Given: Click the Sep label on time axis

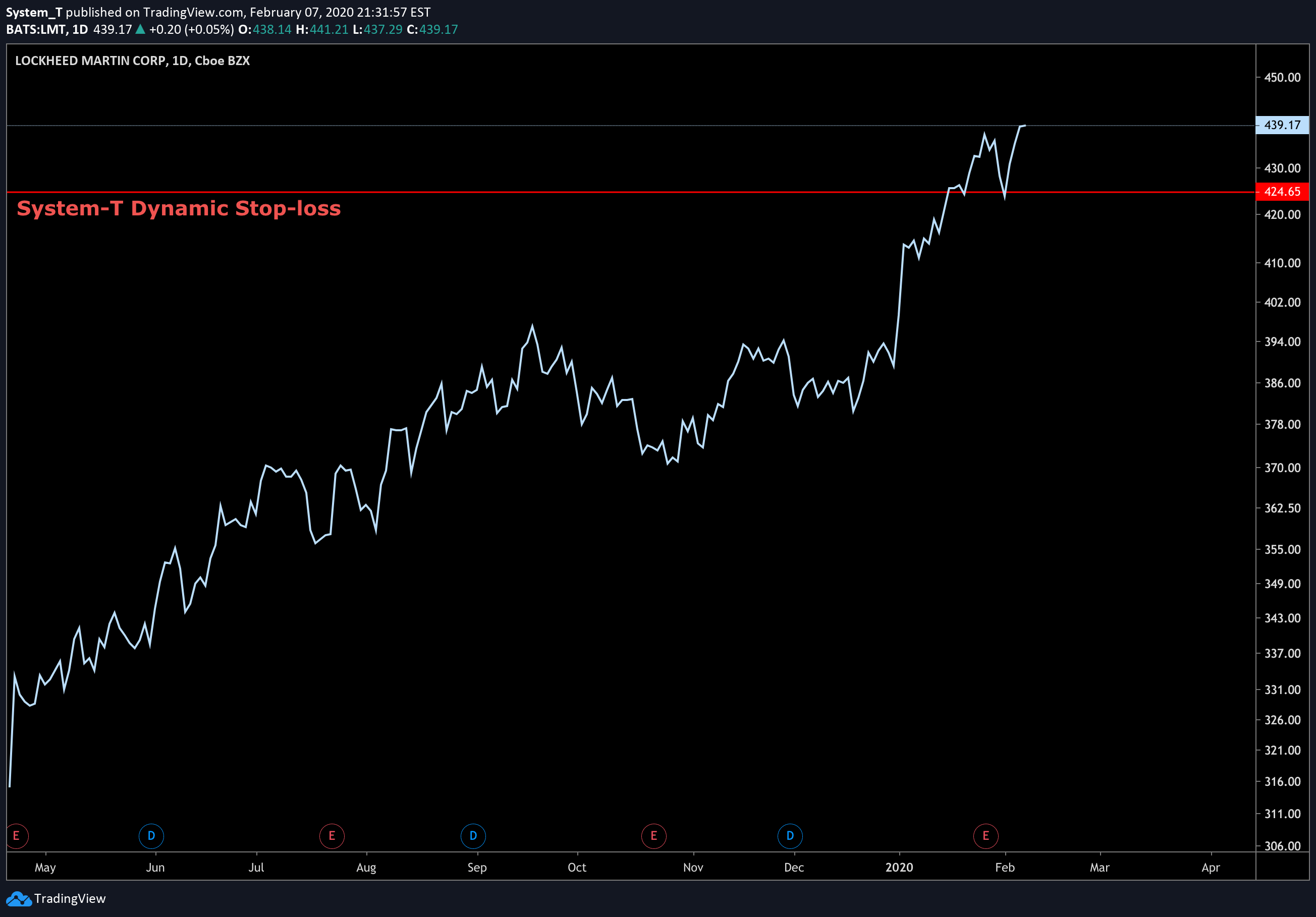Looking at the screenshot, I should [x=477, y=868].
